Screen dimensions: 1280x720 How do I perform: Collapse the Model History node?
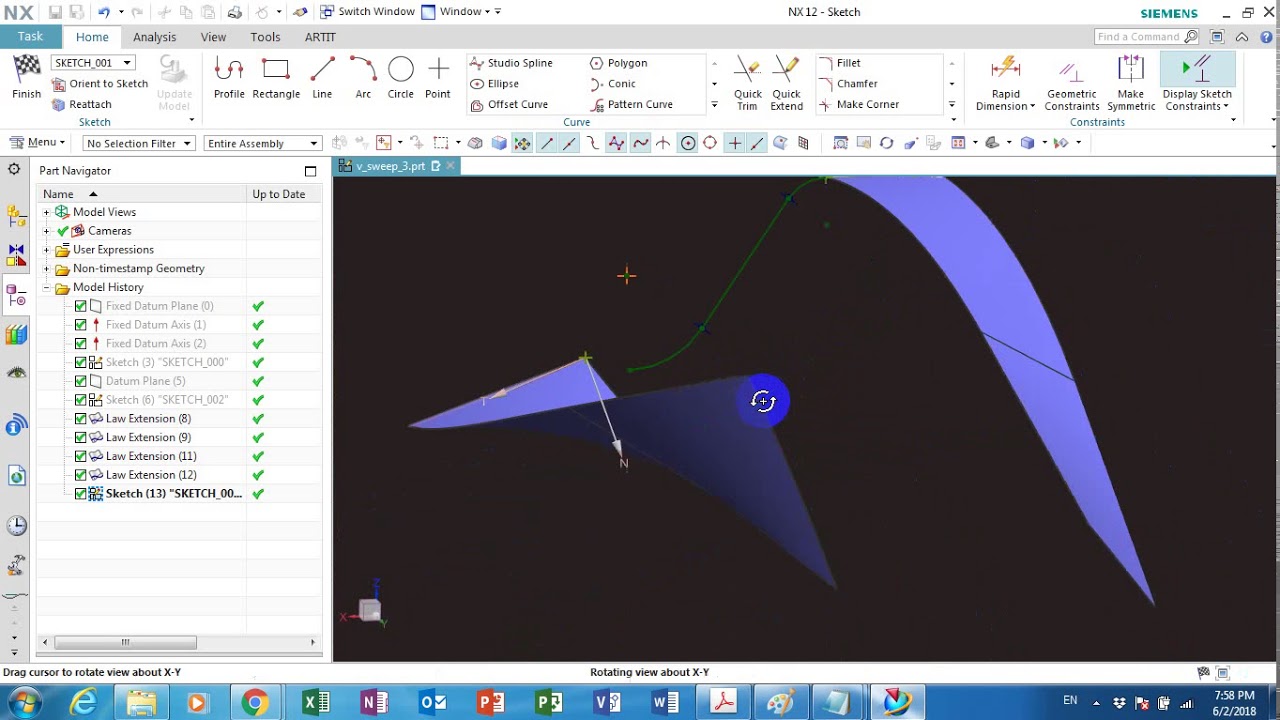(46, 288)
